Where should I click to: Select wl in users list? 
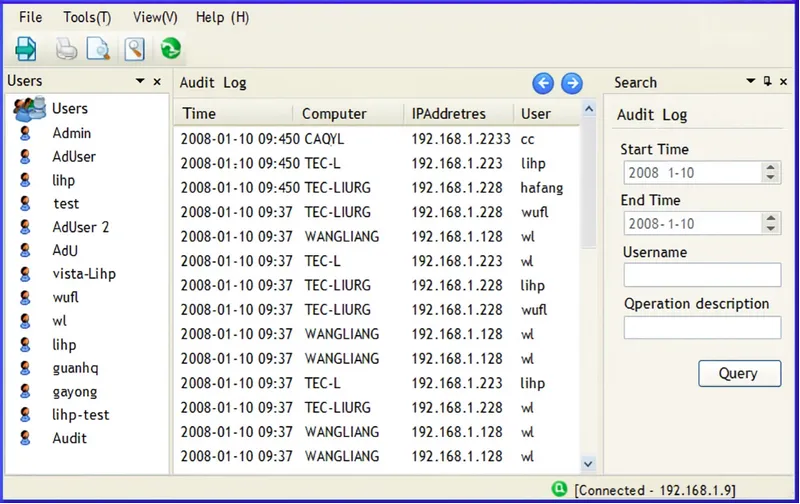click(59, 321)
